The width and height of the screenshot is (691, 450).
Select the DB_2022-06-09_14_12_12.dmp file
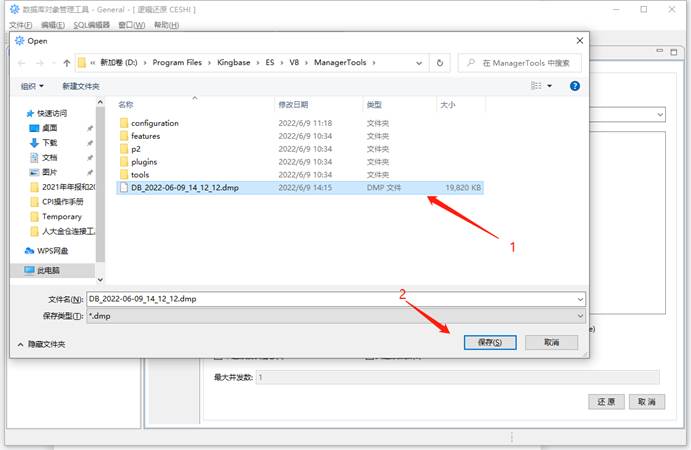pyautogui.click(x=300, y=188)
